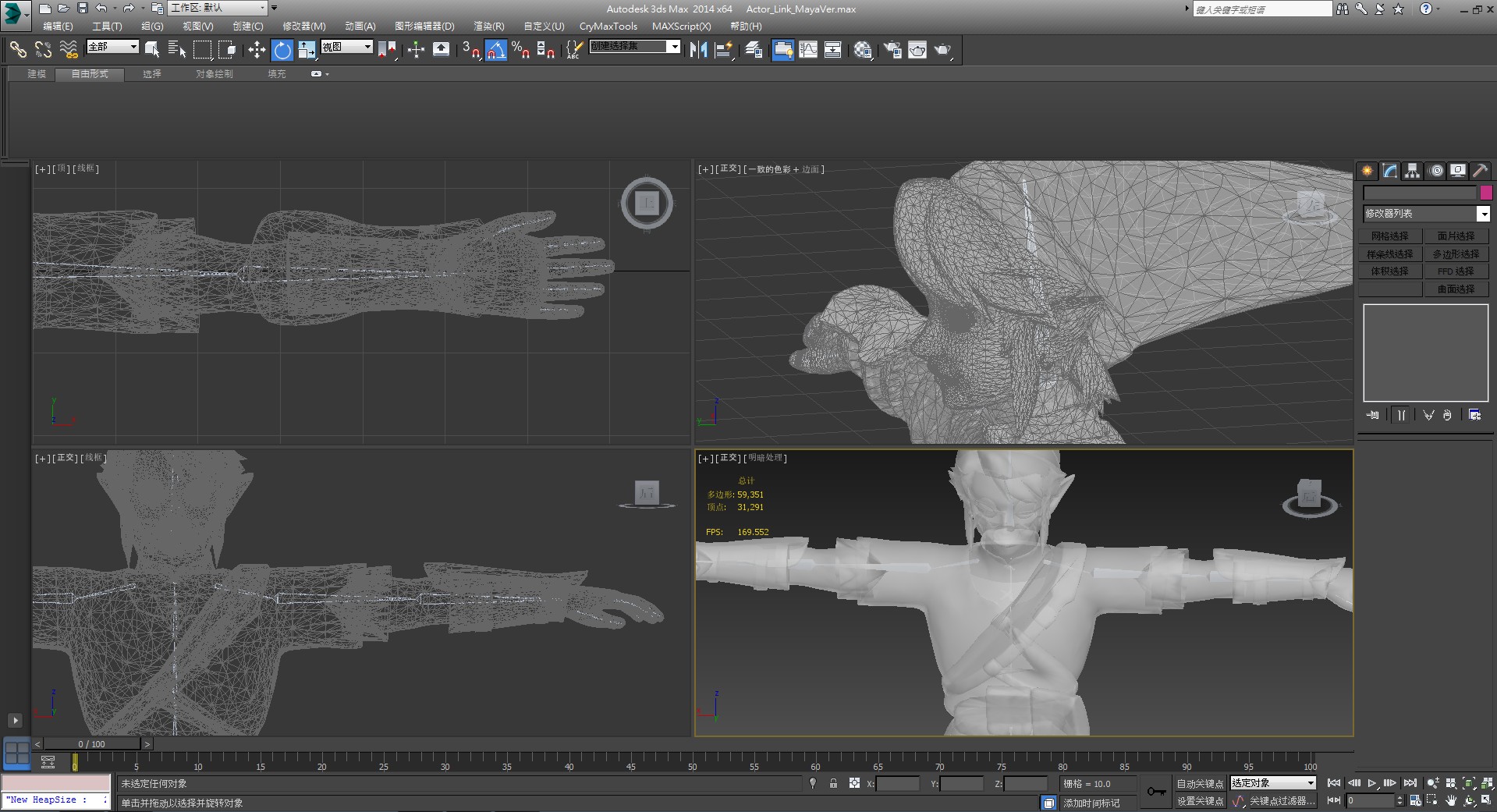The image size is (1497, 812).
Task: Choose the Select and Scale tool
Action: [307, 50]
